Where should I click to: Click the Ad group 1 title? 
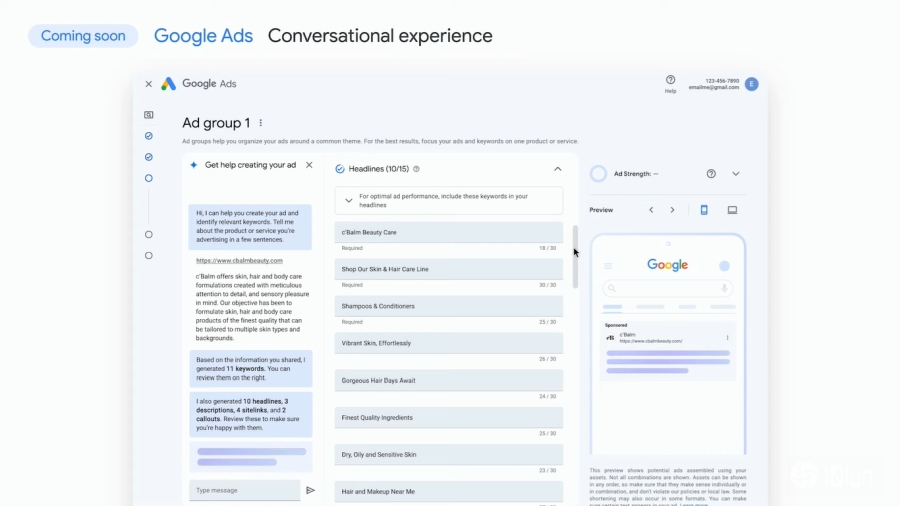click(216, 123)
